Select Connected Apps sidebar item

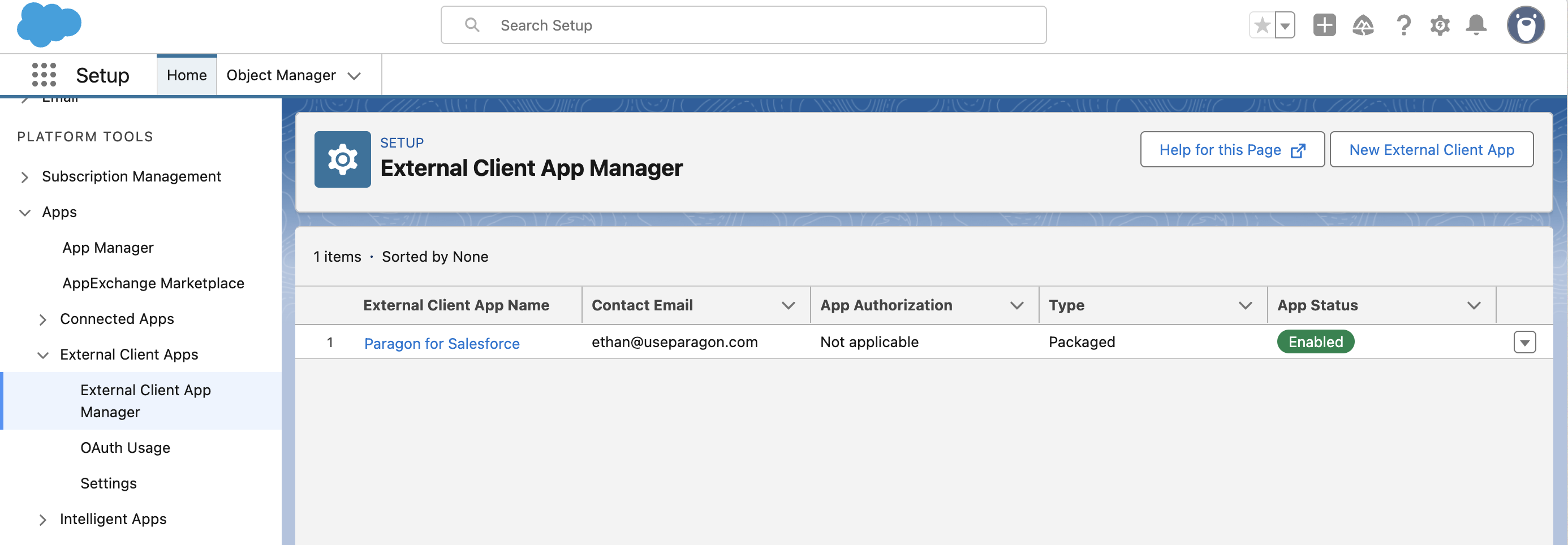[x=117, y=319]
